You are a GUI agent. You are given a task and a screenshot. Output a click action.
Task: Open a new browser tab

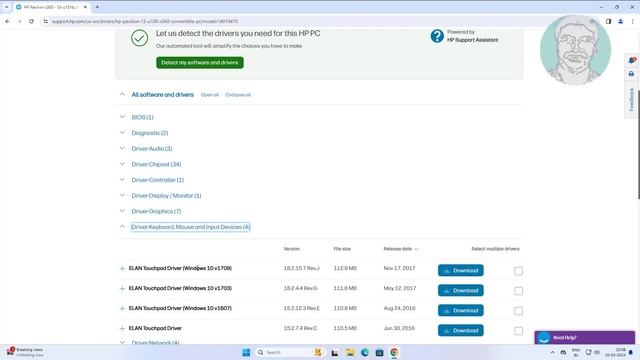point(97,7)
